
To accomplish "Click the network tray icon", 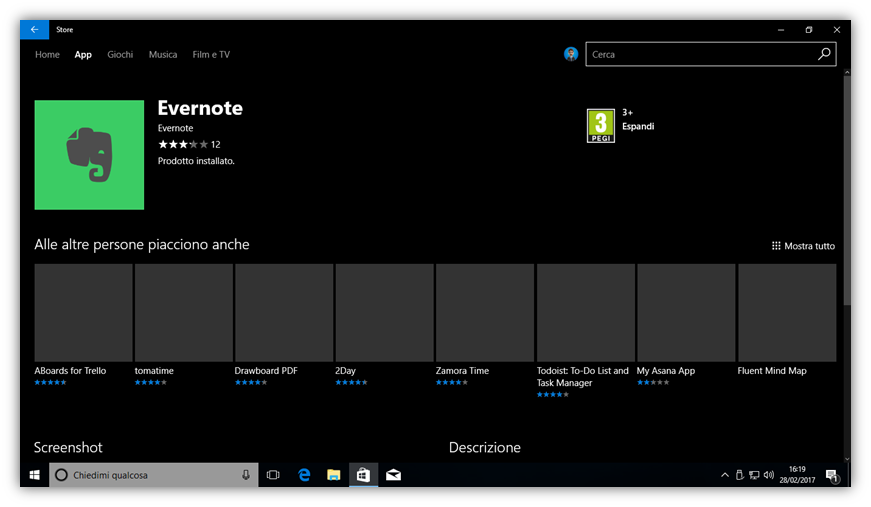I will pos(754,475).
